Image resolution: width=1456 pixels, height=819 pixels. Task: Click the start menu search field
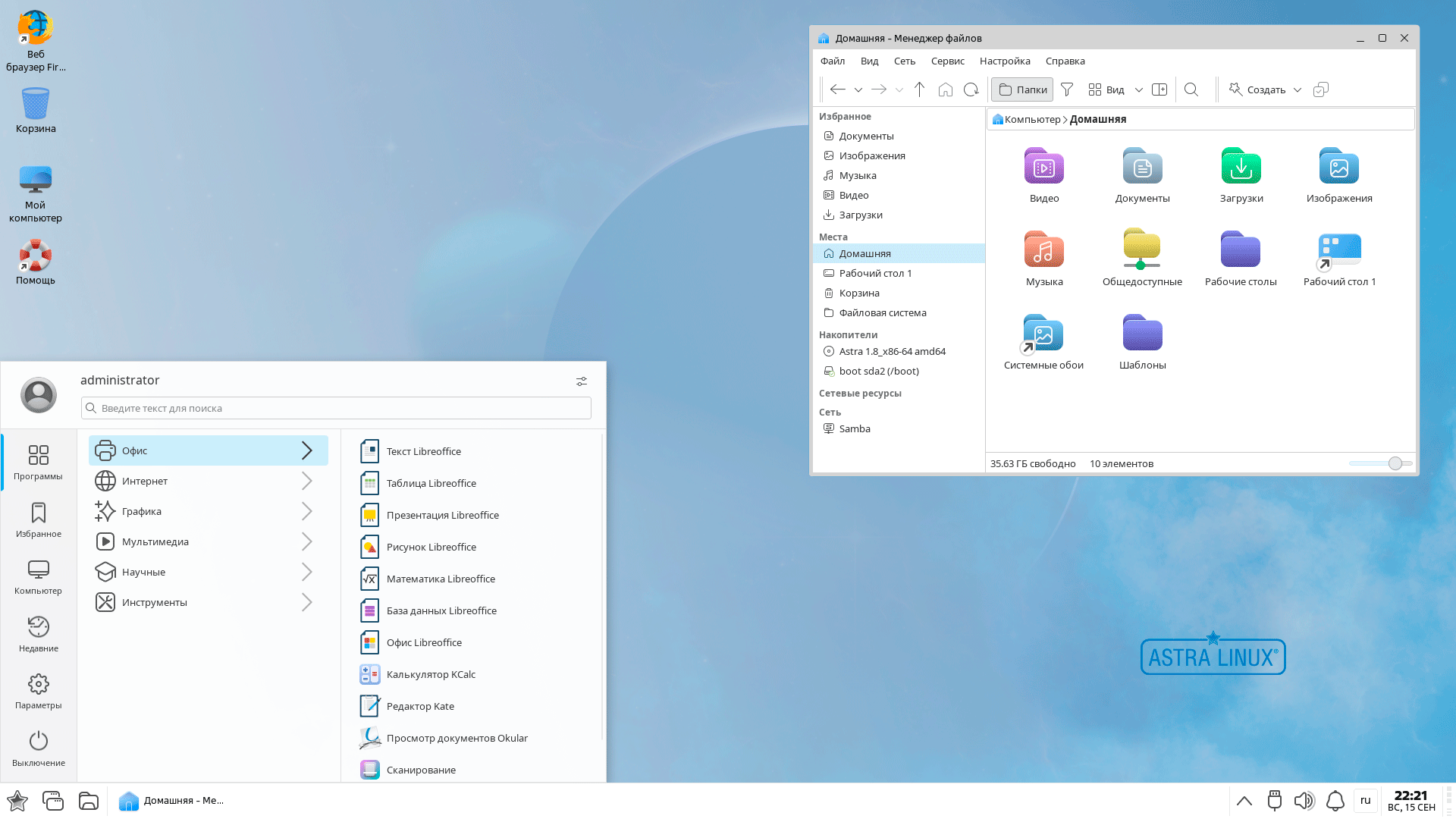(336, 408)
